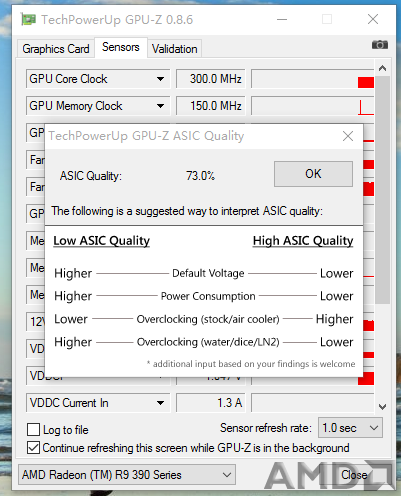Click the GPU Memory Clock history graph
This screenshot has width=401, height=496.
pyautogui.click(x=313, y=106)
